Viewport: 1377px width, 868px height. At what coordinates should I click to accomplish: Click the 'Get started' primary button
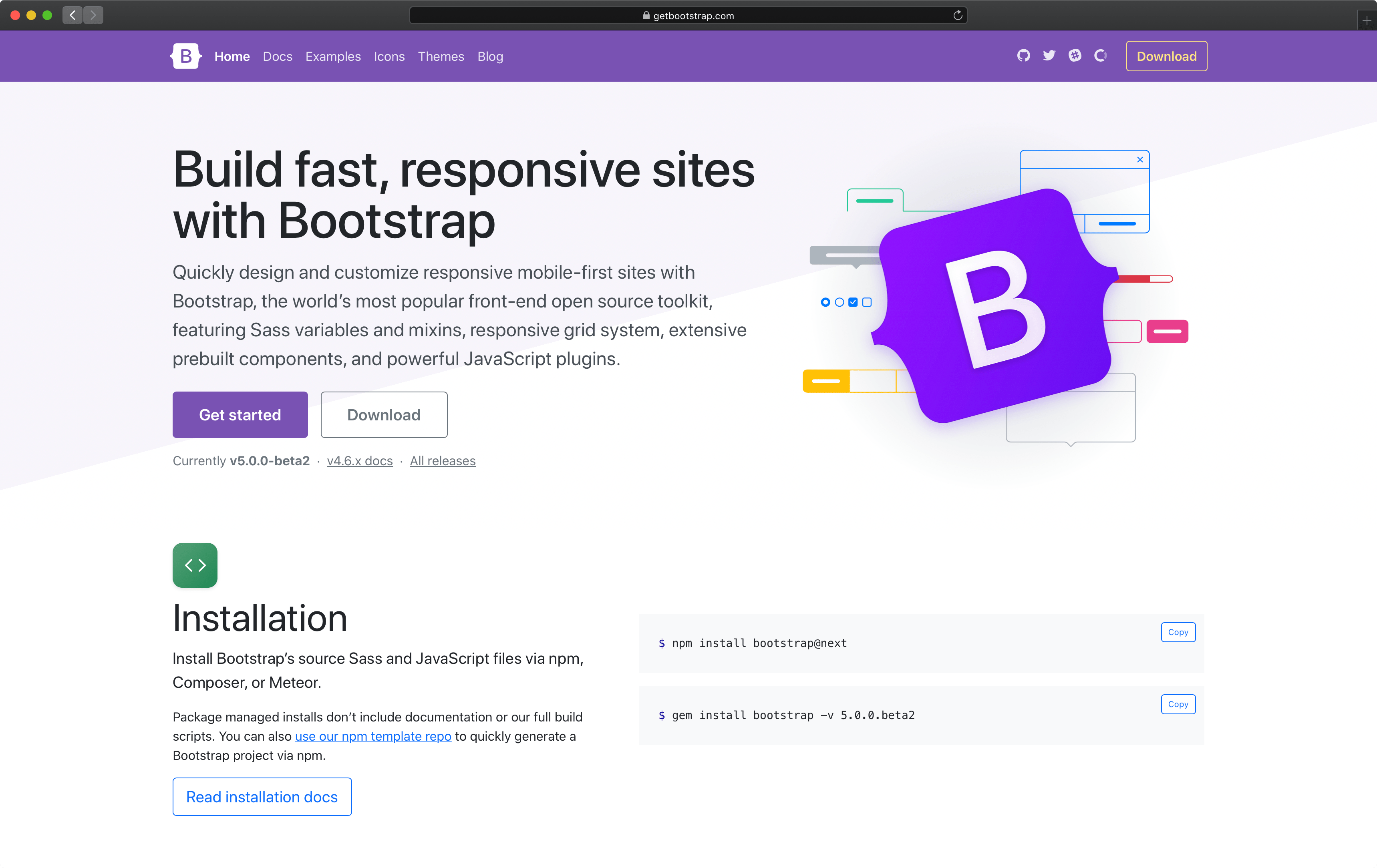pyautogui.click(x=240, y=414)
